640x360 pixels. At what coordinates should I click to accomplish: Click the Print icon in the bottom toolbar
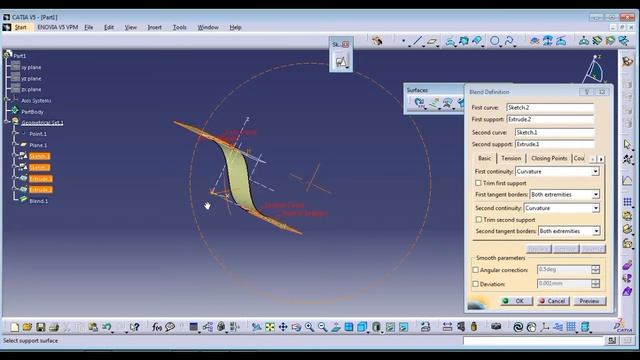pyautogui.click(x=53, y=327)
